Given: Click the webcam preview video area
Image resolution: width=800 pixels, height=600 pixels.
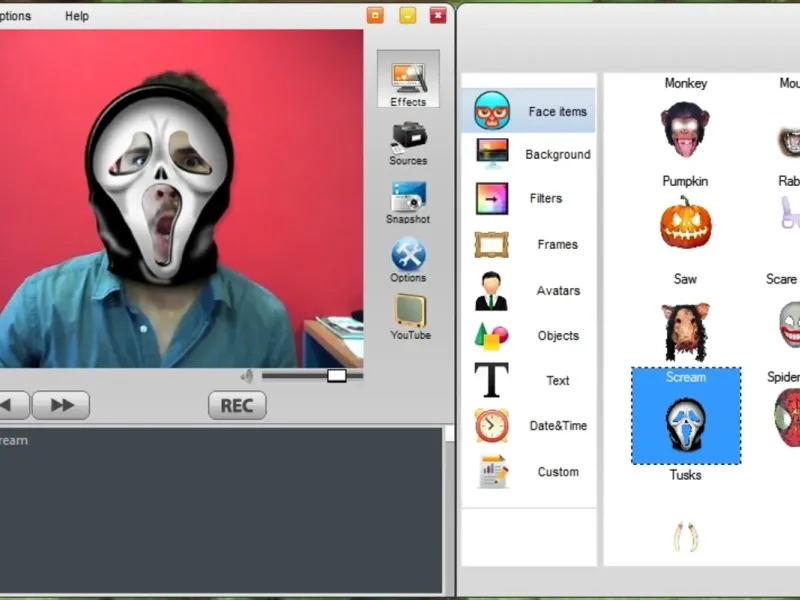Looking at the screenshot, I should (x=181, y=198).
